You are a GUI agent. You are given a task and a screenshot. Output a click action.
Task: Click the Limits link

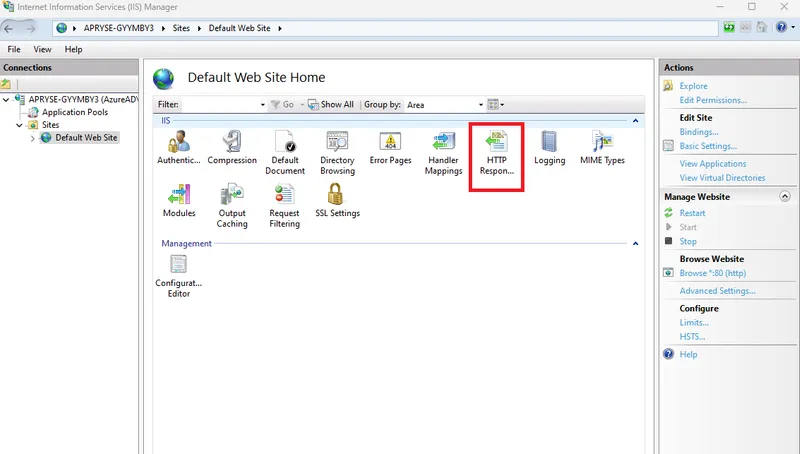(x=694, y=323)
